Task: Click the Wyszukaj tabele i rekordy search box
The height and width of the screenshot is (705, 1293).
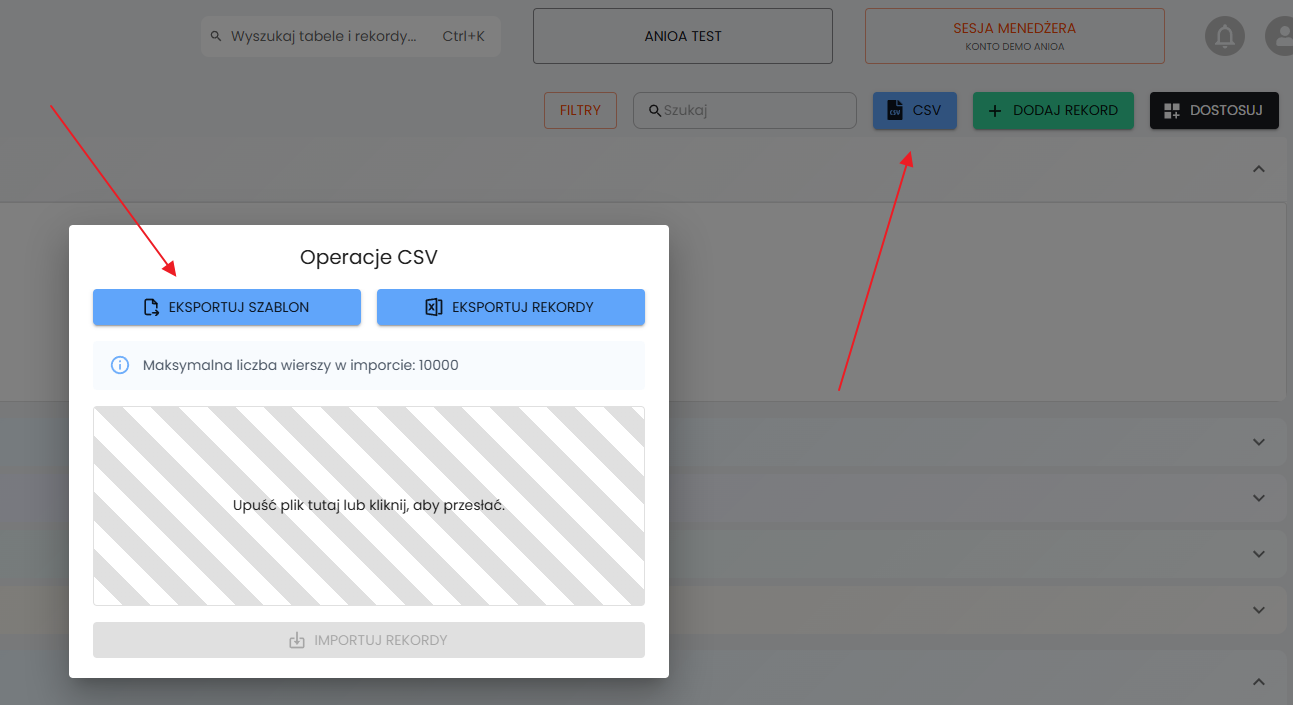Action: (x=330, y=36)
